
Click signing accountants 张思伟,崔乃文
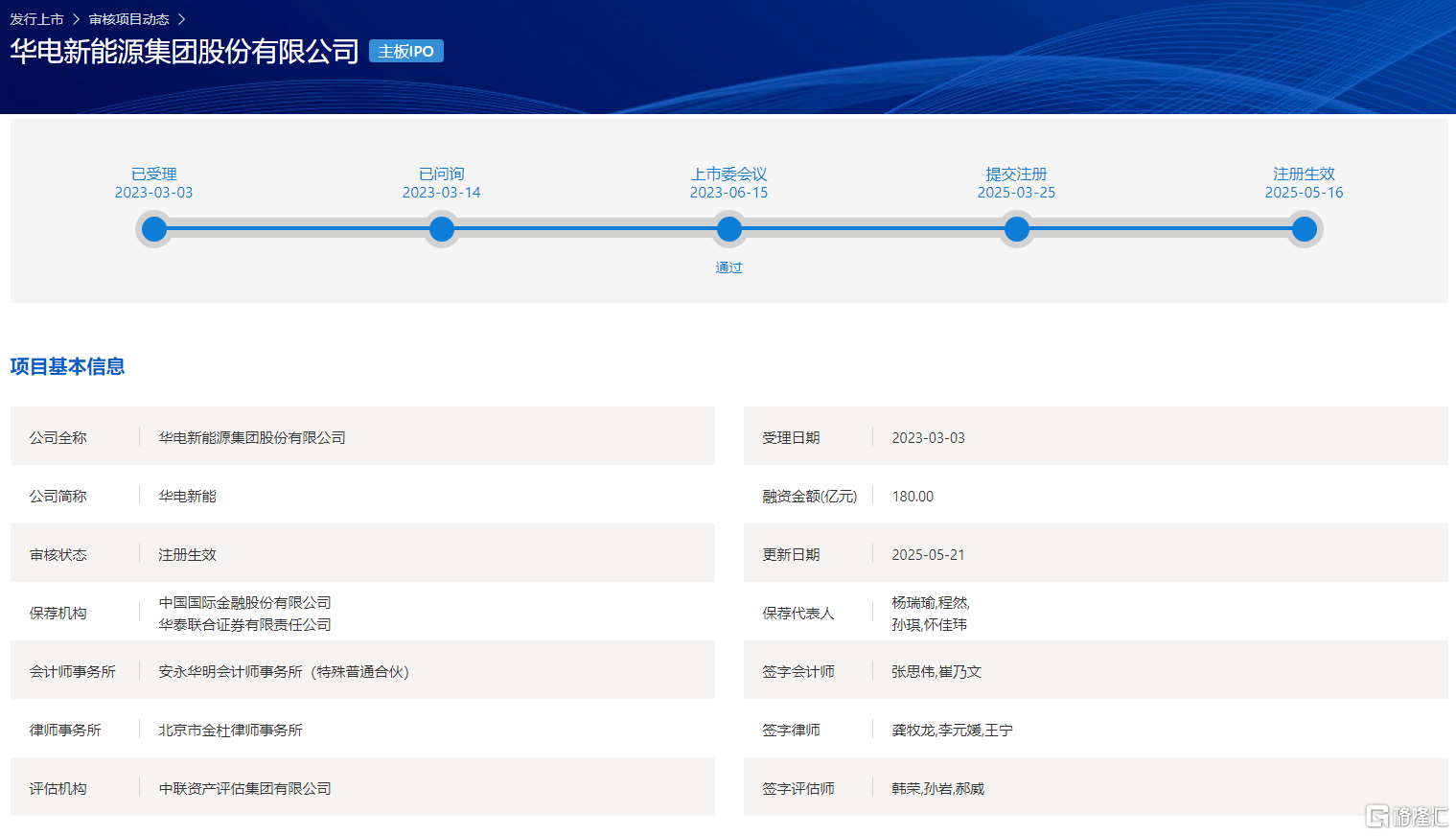click(x=936, y=671)
